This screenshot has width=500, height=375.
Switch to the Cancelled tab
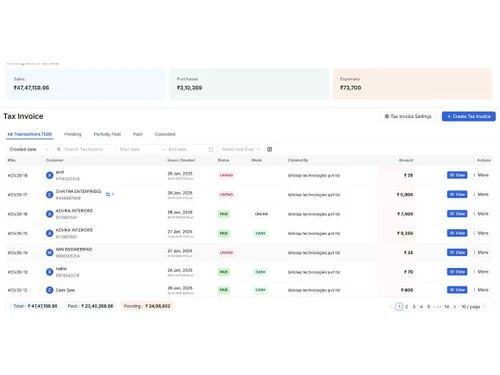pyautogui.click(x=165, y=134)
